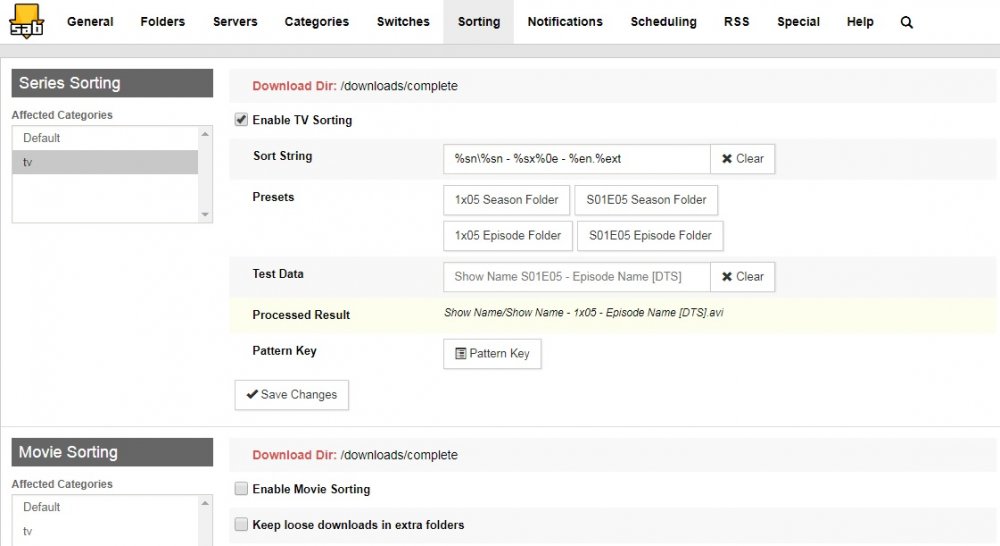Disable the Enable TV Sorting checkbox

point(241,119)
